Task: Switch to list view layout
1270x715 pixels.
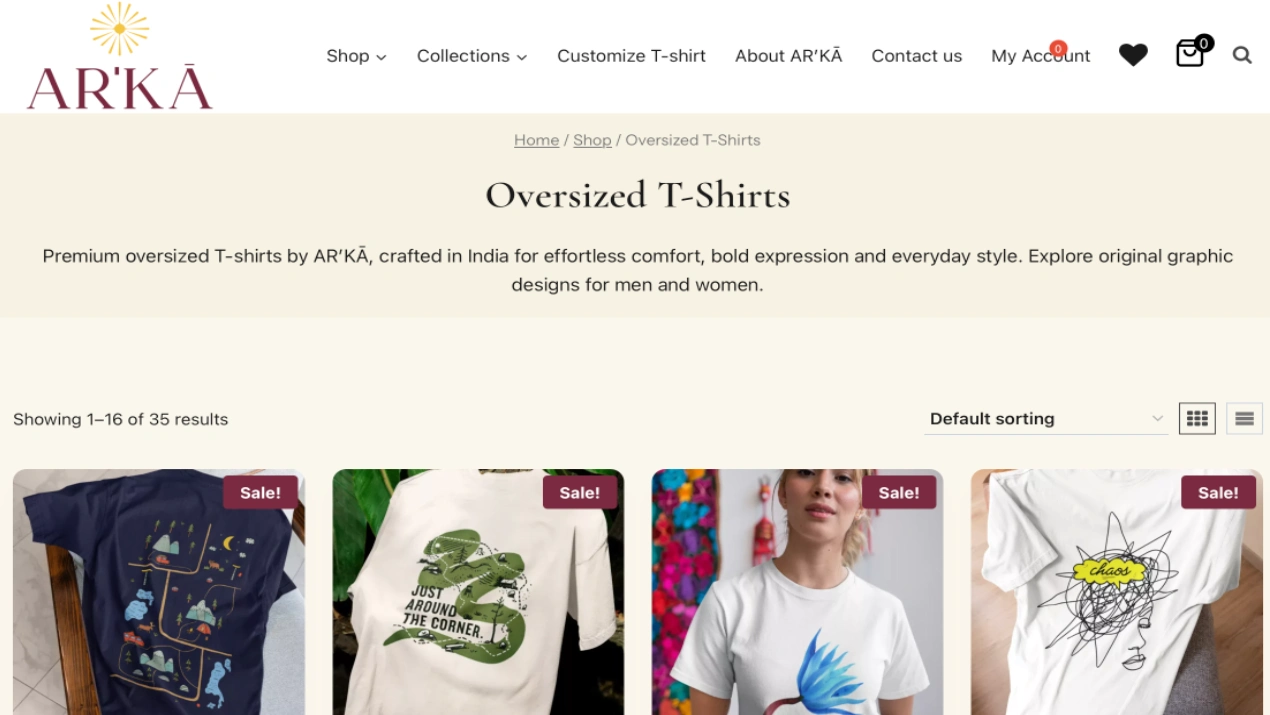Action: pyautogui.click(x=1244, y=418)
